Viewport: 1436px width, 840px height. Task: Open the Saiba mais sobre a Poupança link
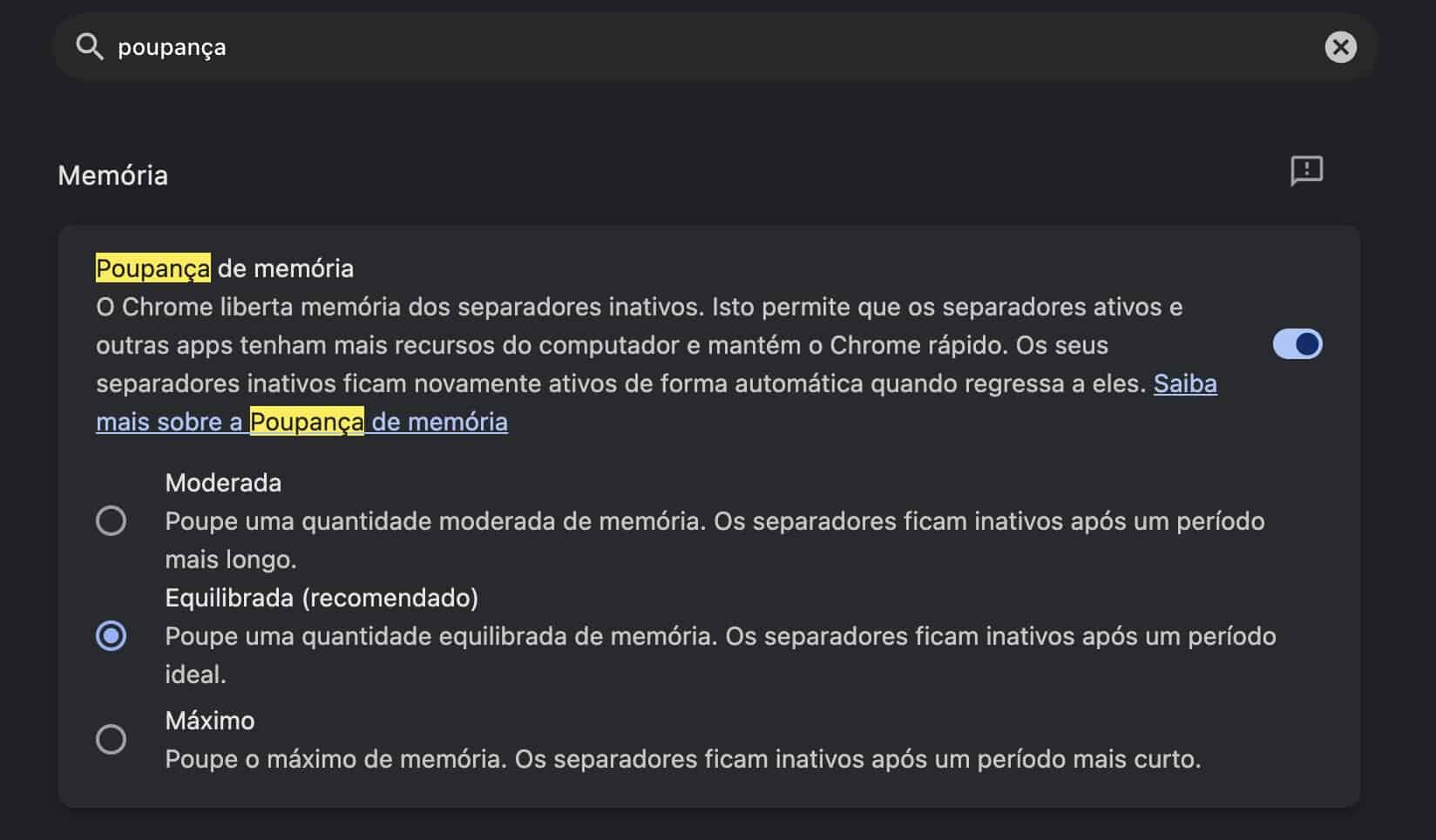(x=1185, y=384)
